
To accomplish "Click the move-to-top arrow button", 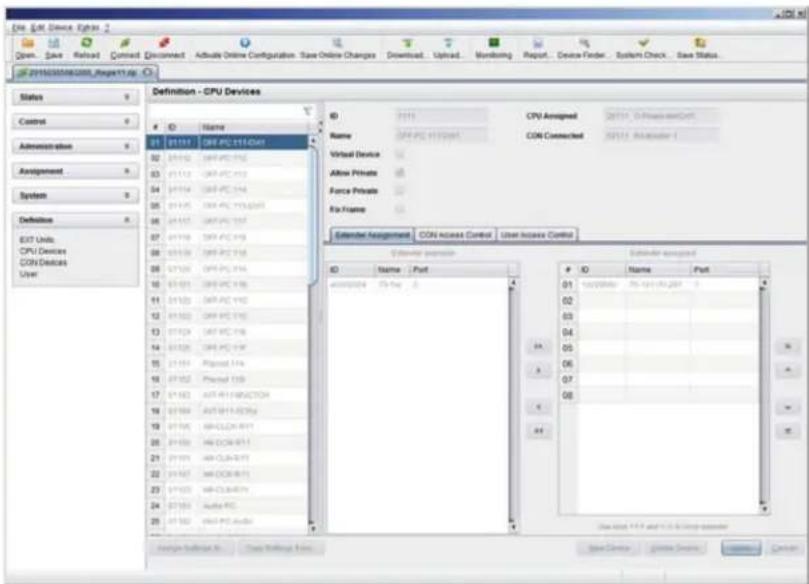I will point(788,346).
